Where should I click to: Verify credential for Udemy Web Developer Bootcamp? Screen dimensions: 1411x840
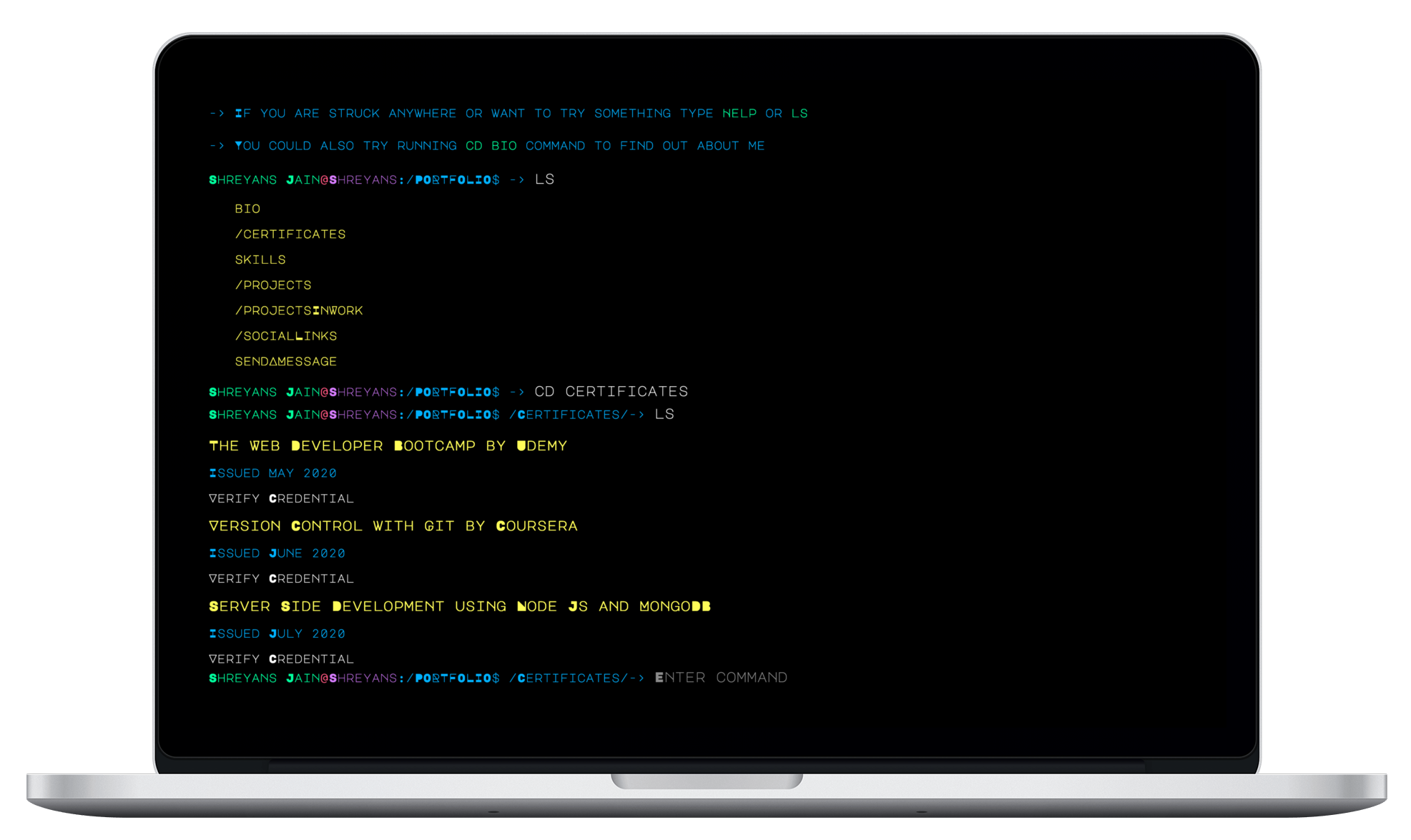click(281, 498)
